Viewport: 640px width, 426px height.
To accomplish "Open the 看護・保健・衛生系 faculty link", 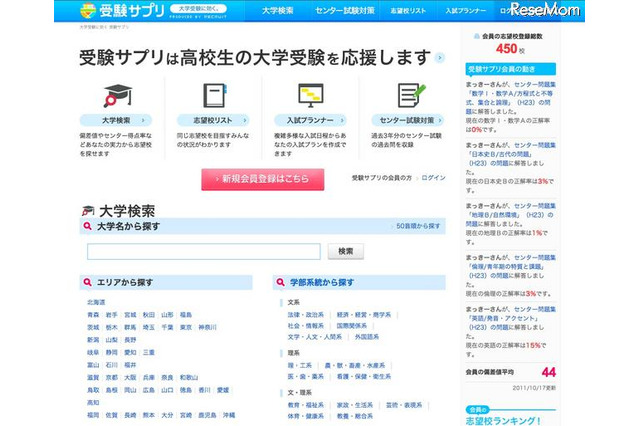I will (364, 376).
